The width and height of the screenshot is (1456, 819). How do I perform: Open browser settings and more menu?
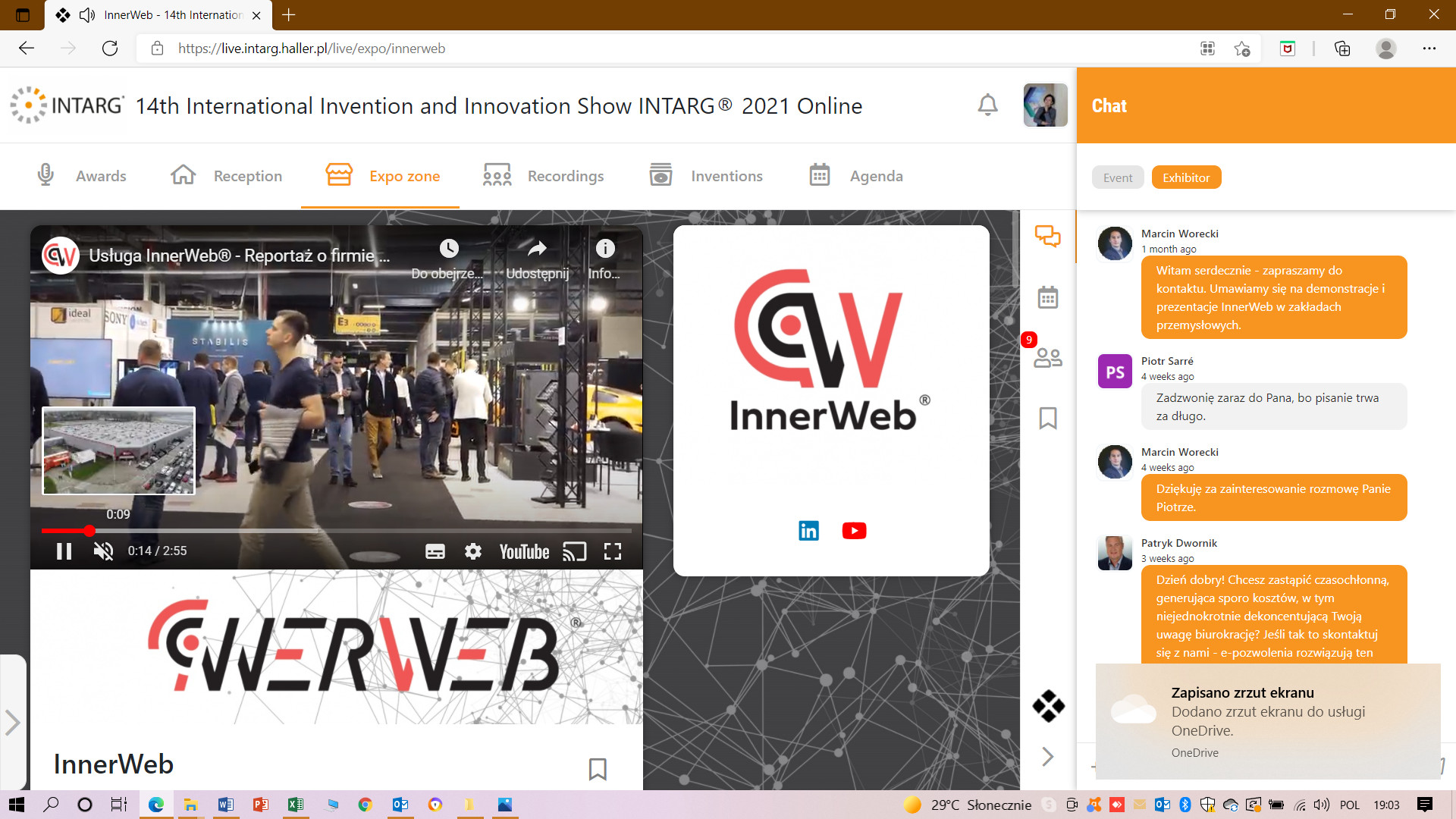point(1429,49)
